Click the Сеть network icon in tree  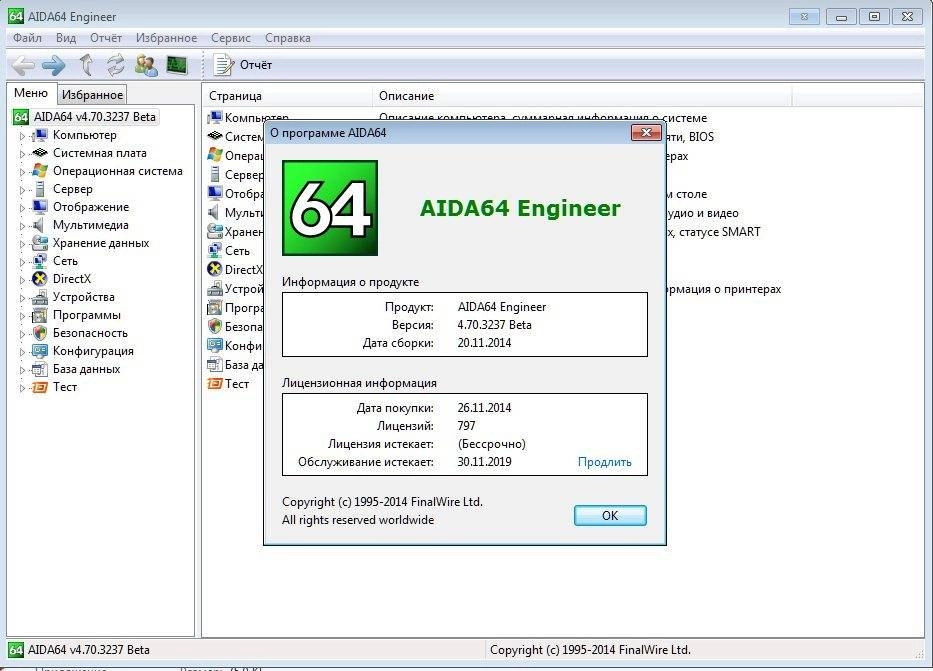(x=40, y=261)
